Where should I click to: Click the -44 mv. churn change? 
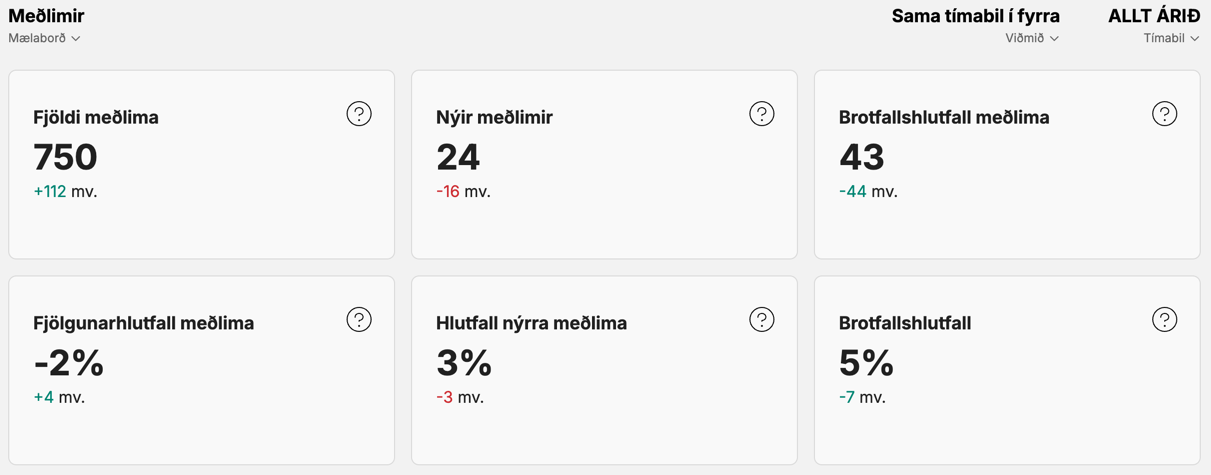pyautogui.click(x=868, y=191)
